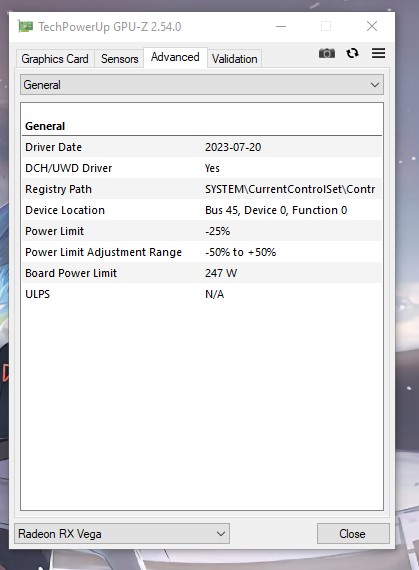Click the TechPowerUp GPU-Z 2.54.0 title
Viewport: 419px width, 570px height.
click(x=110, y=27)
